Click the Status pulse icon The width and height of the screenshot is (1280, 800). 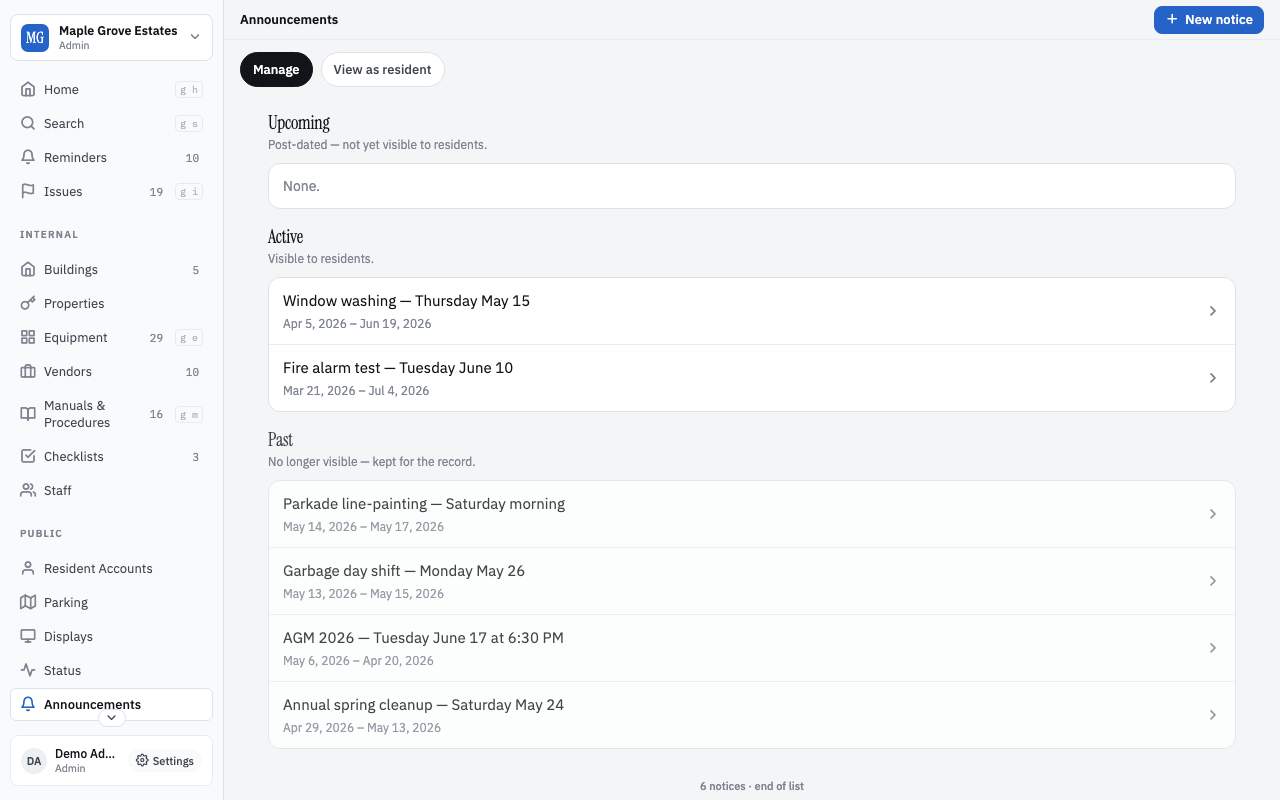click(28, 670)
